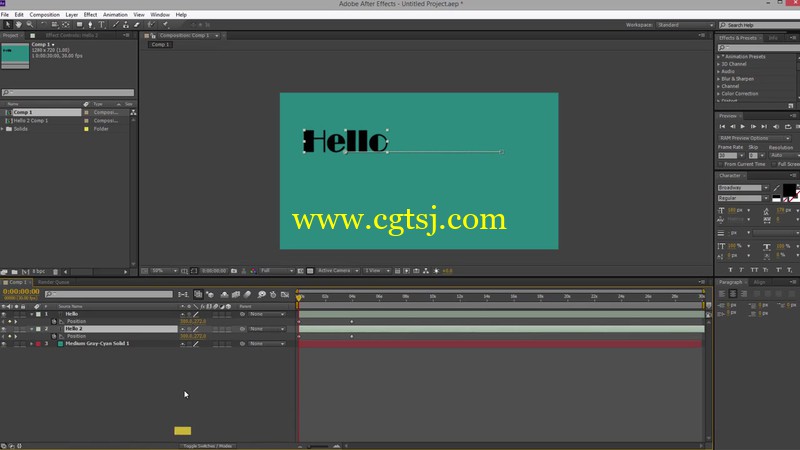The height and width of the screenshot is (450, 800).
Task: Open the Layer menu
Action: click(x=71, y=15)
